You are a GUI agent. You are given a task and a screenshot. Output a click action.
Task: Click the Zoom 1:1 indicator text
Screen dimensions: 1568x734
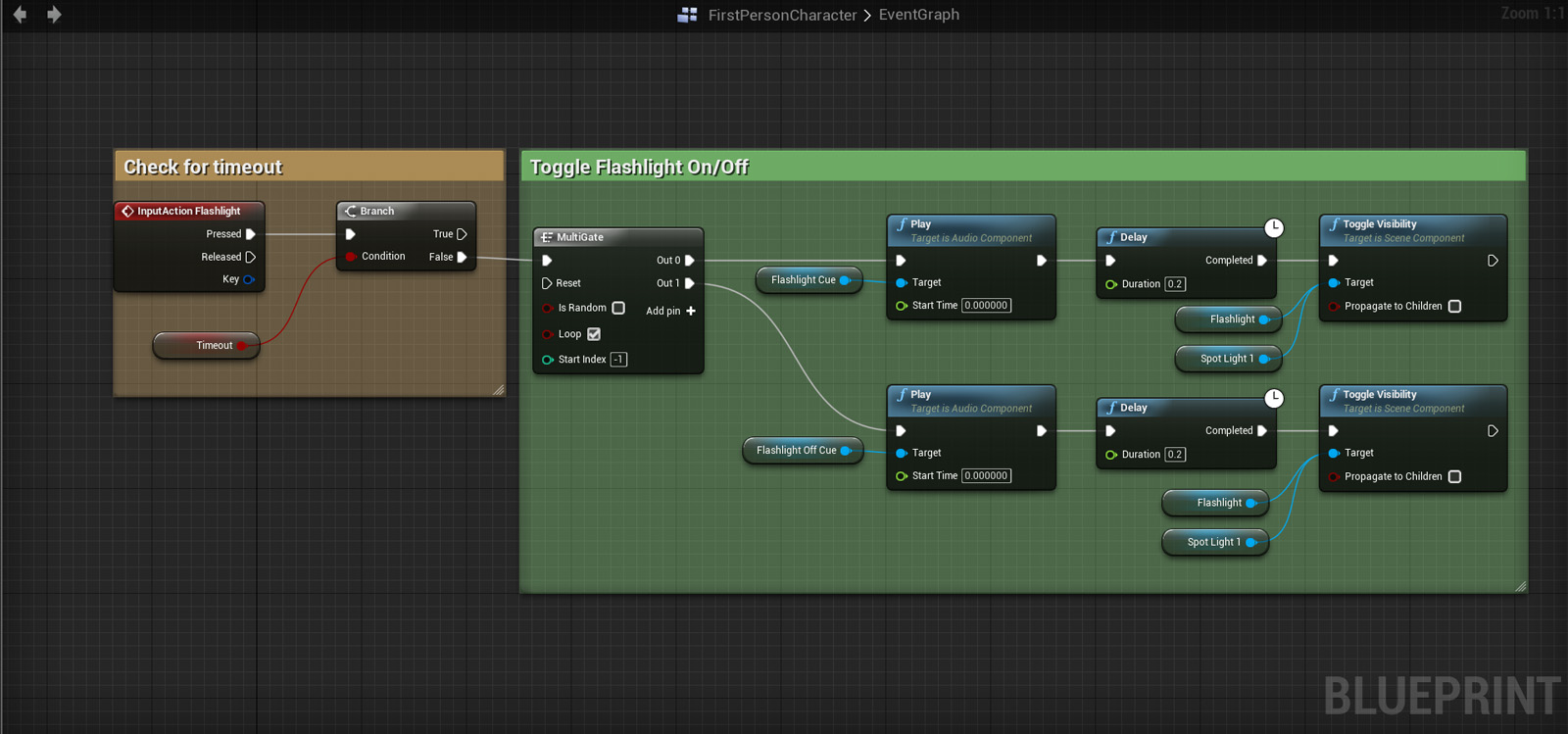(x=1533, y=13)
